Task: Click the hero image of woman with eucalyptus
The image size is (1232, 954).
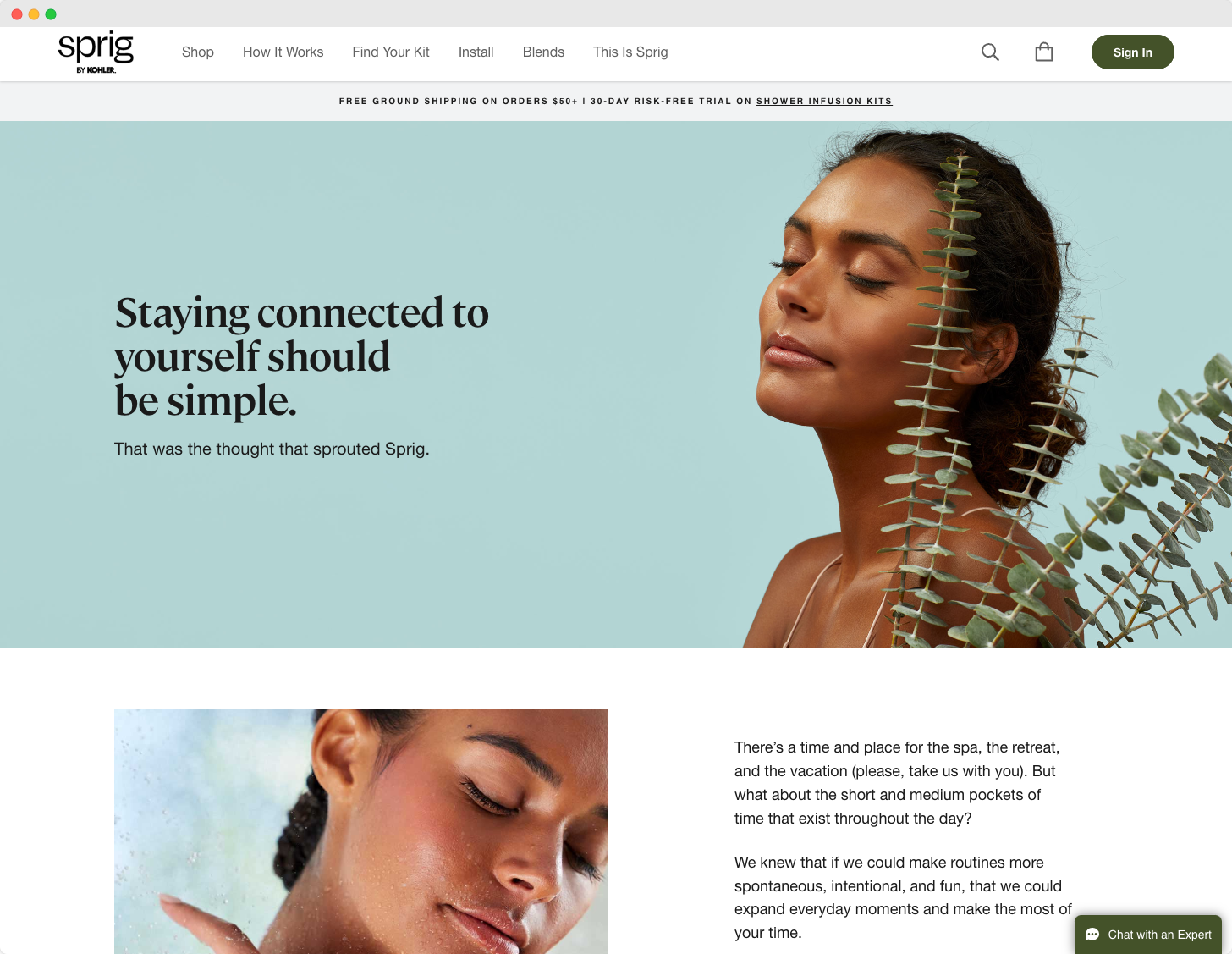Action: (x=982, y=385)
